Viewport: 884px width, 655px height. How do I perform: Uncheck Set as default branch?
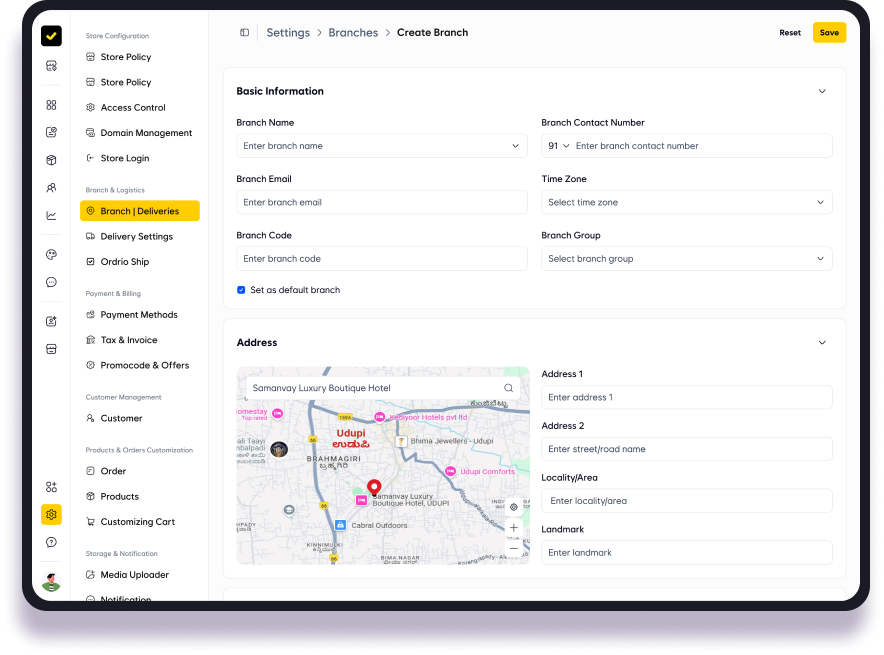(241, 290)
